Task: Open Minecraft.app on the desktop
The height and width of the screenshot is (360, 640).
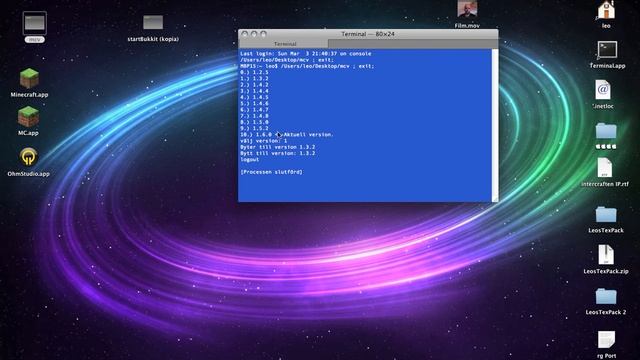Action: coord(29,78)
